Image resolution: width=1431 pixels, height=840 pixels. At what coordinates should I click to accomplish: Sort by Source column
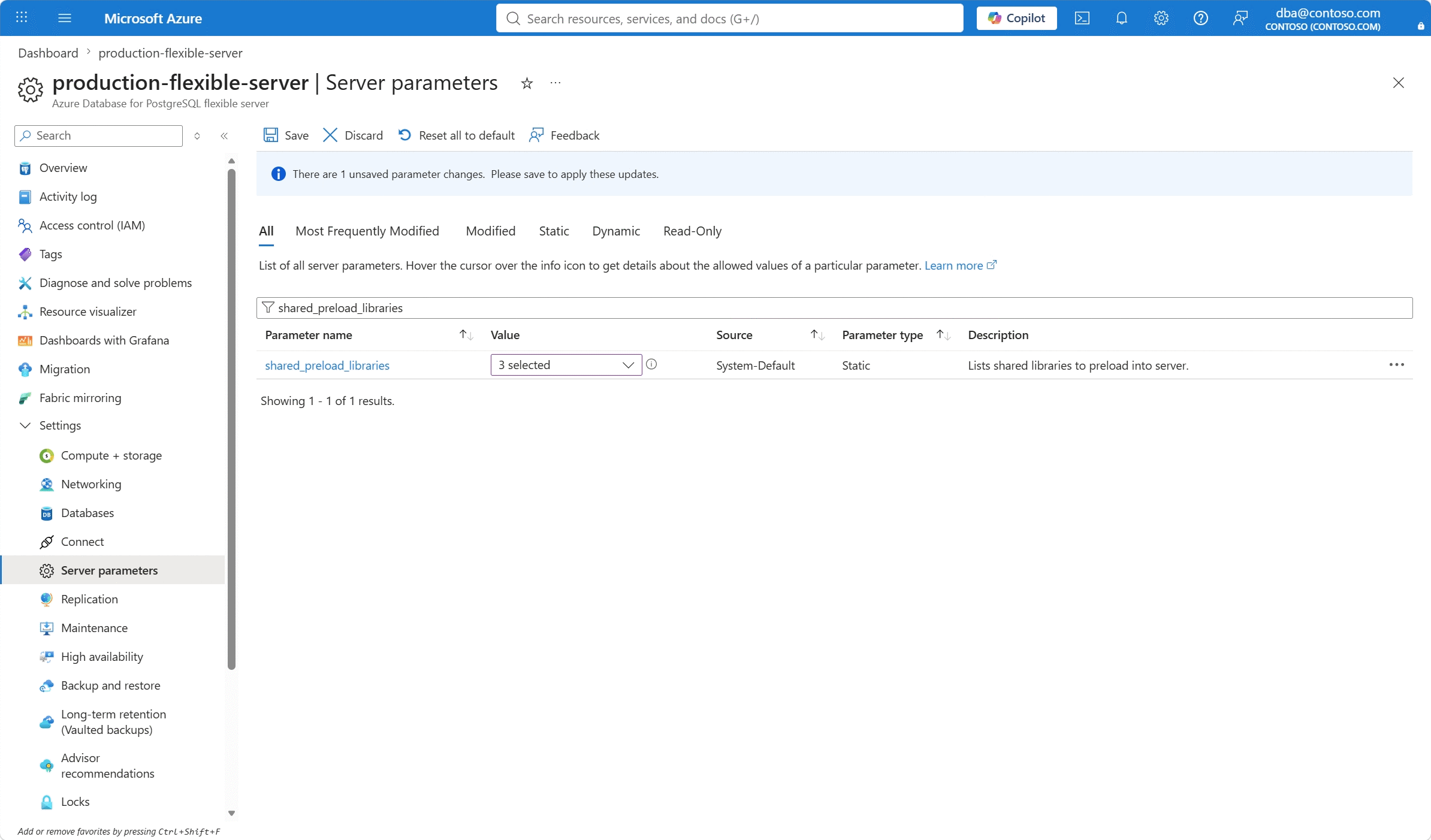point(817,335)
